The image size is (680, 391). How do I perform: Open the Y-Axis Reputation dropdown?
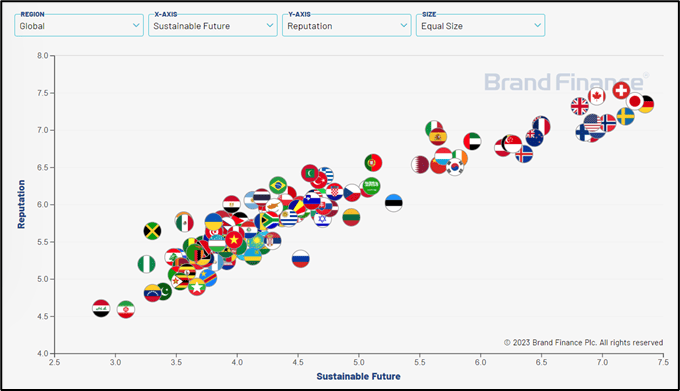pos(347,25)
